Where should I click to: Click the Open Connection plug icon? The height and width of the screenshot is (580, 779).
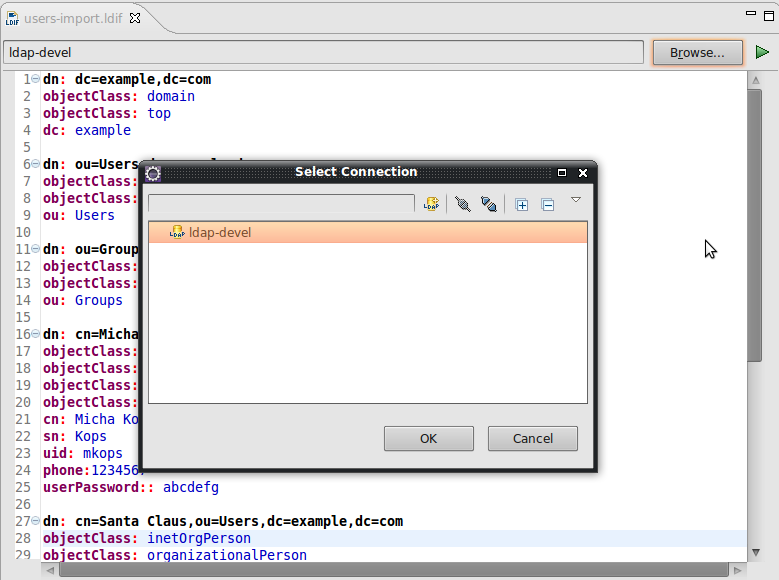[x=462, y=204]
